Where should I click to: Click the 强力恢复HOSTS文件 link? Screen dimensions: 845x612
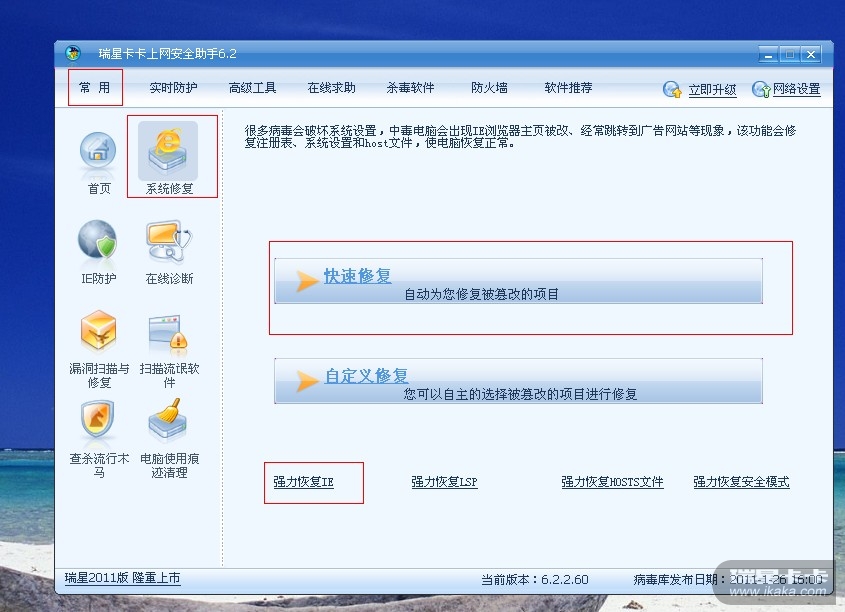(x=612, y=482)
